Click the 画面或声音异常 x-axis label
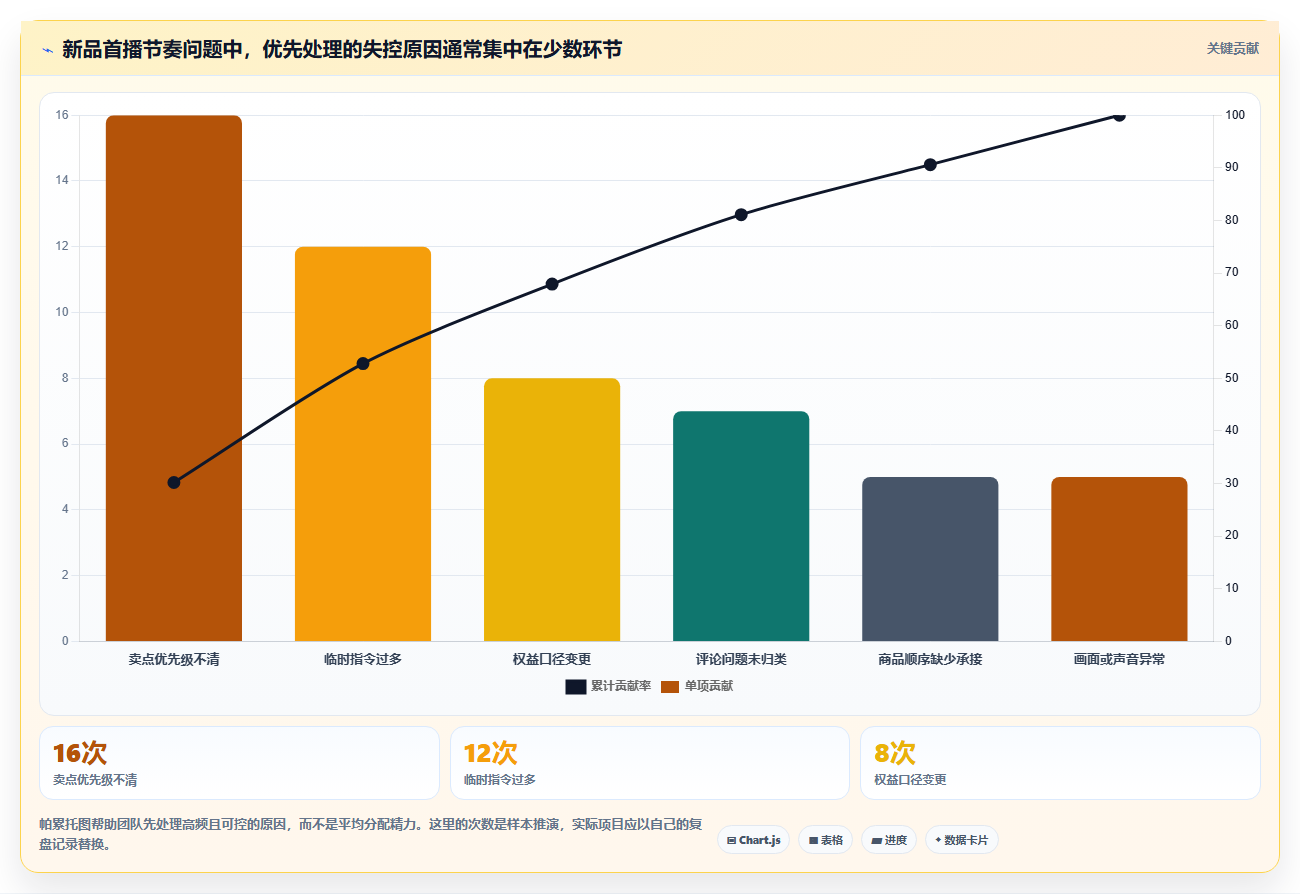 (x=1119, y=659)
